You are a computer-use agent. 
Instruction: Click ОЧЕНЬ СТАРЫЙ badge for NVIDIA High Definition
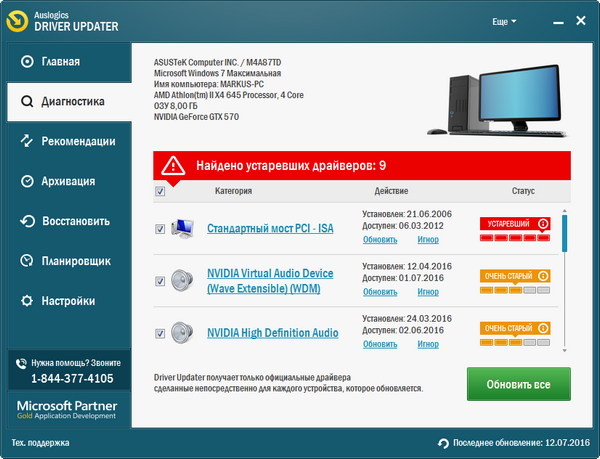coord(515,329)
